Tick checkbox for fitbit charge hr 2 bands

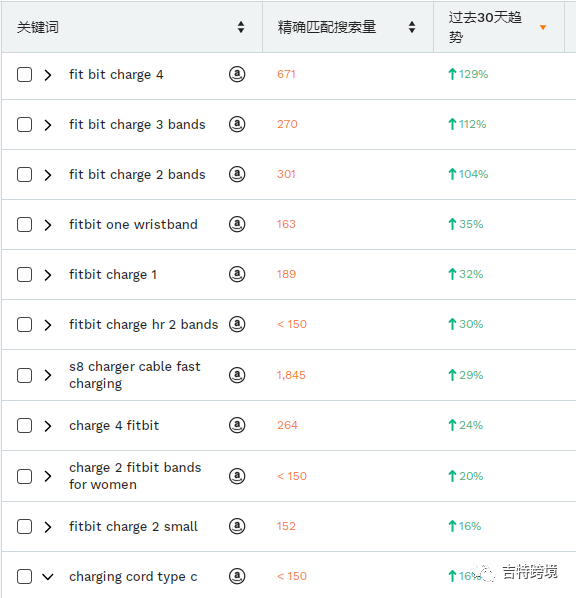(24, 324)
